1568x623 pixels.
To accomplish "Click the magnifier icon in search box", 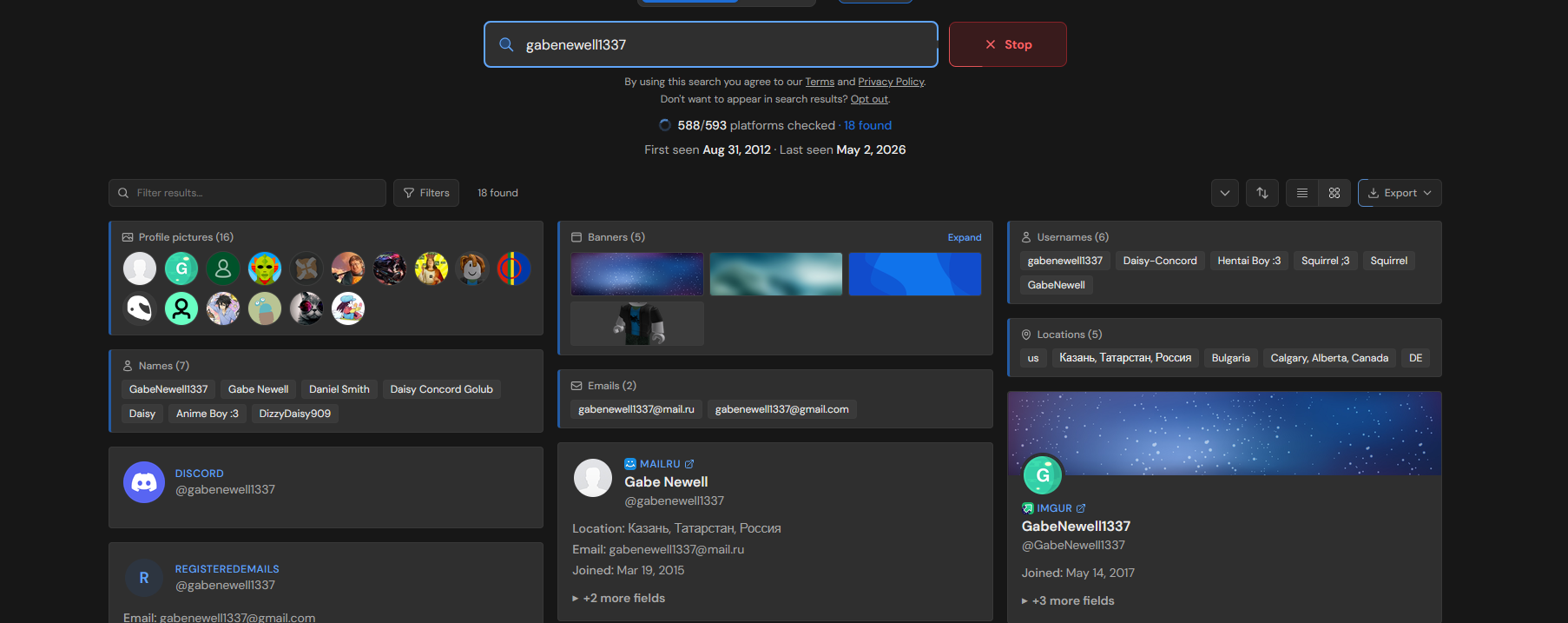I will (x=506, y=44).
